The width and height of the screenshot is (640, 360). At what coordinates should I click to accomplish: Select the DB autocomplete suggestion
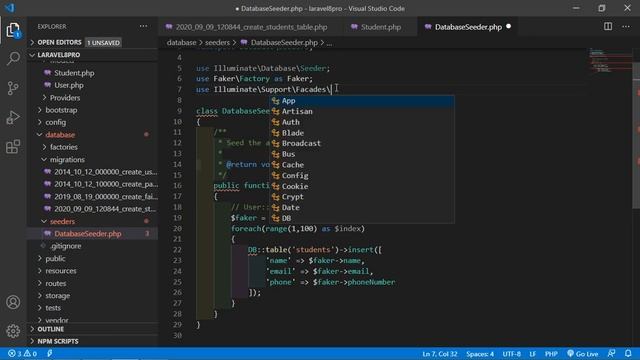361,218
